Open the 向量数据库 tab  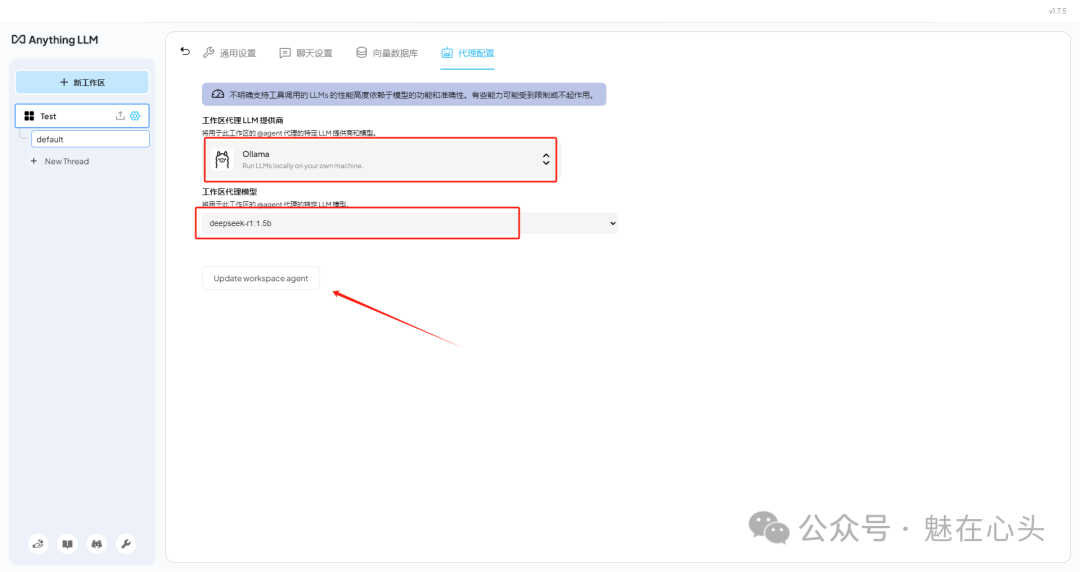point(387,53)
